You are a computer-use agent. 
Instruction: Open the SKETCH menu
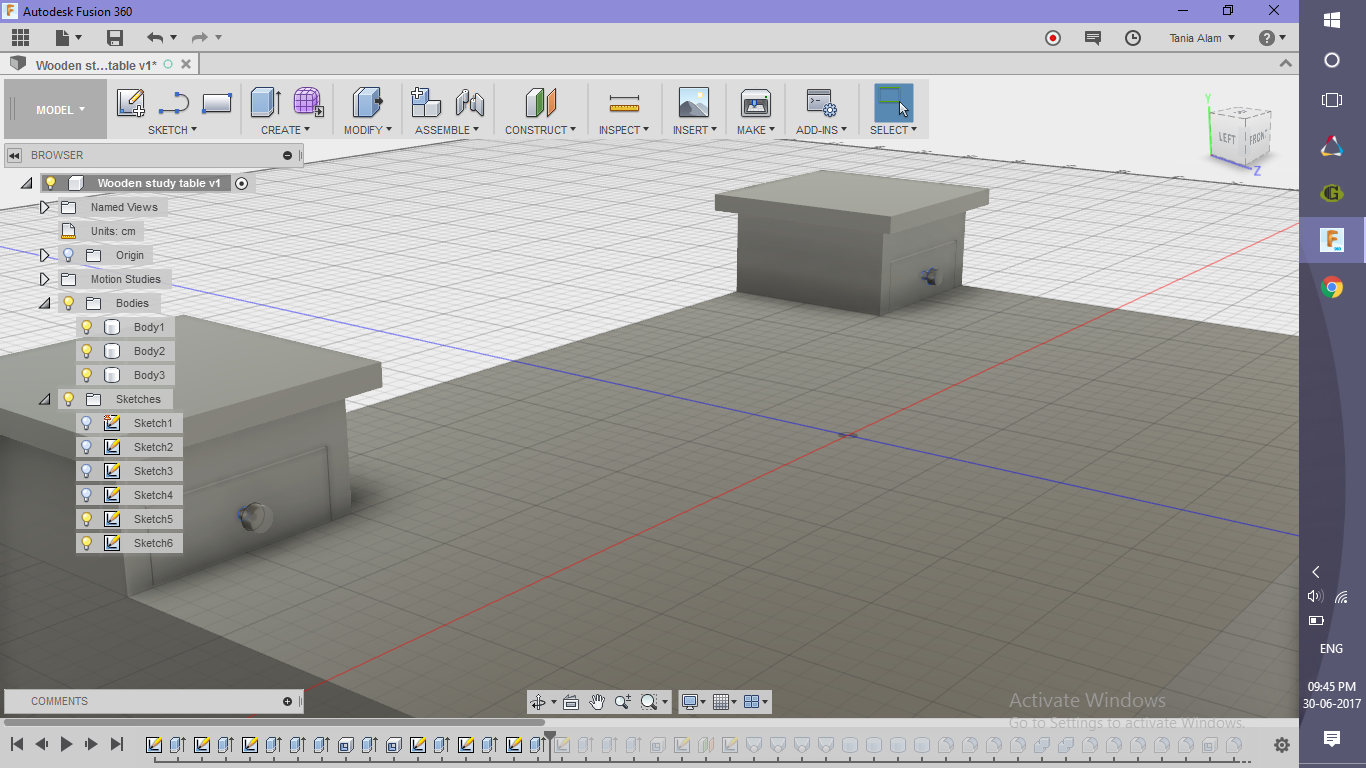(x=172, y=130)
